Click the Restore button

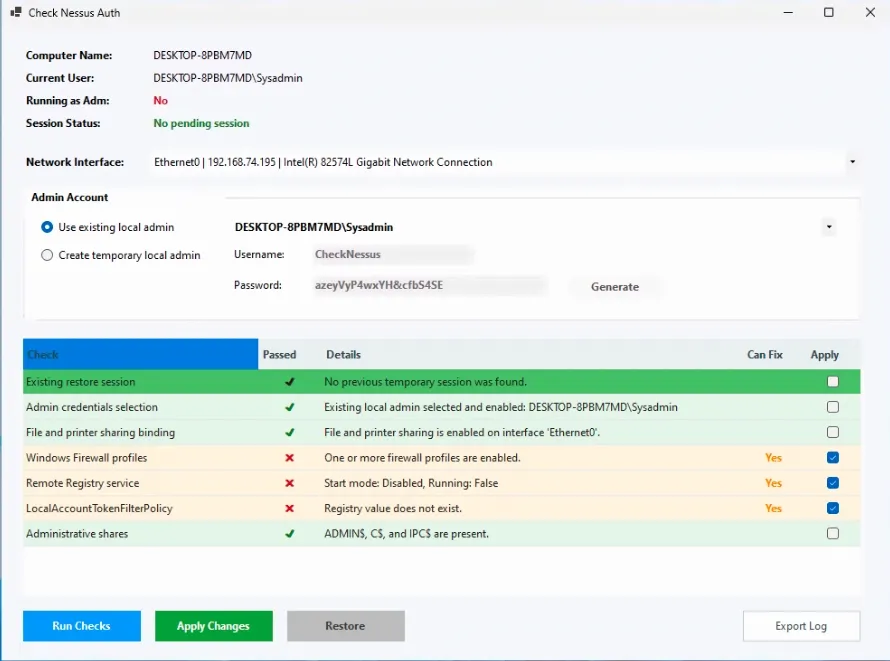pos(346,626)
